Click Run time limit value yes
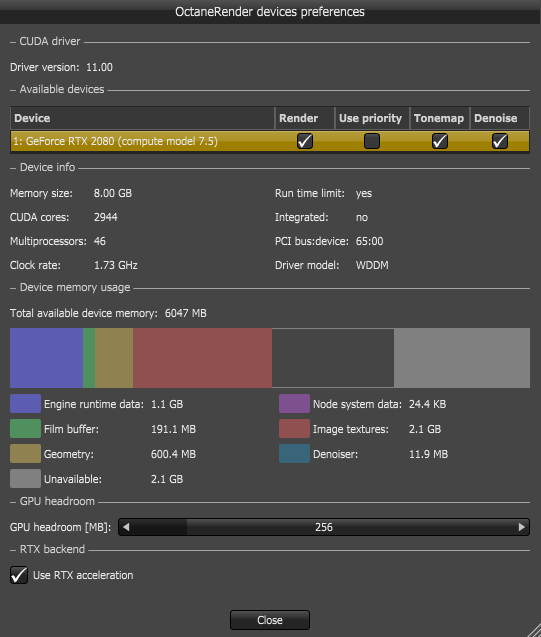This screenshot has height=637, width=541. pyautogui.click(x=364, y=193)
